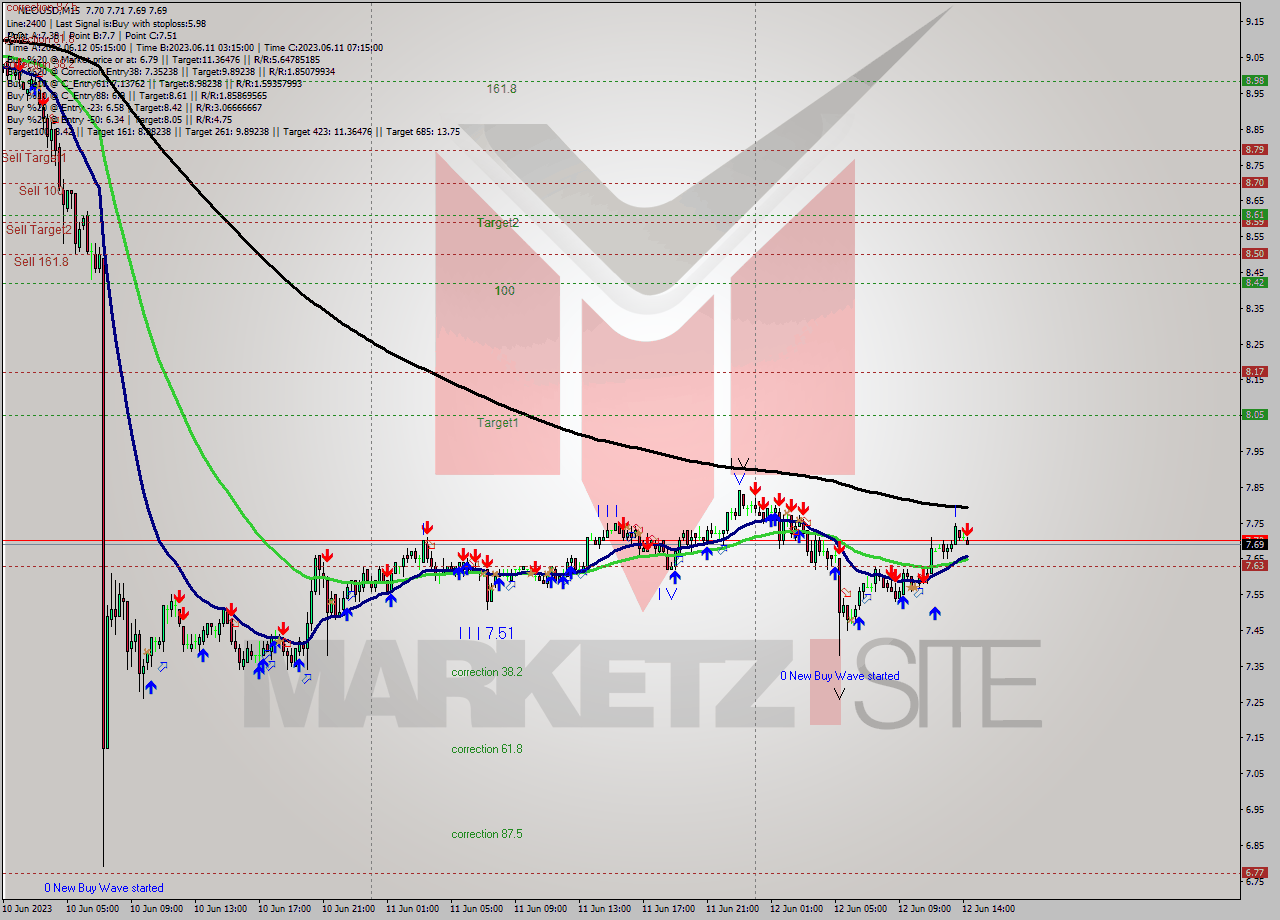Click the 'Target 685: 13.75' text

(423, 131)
